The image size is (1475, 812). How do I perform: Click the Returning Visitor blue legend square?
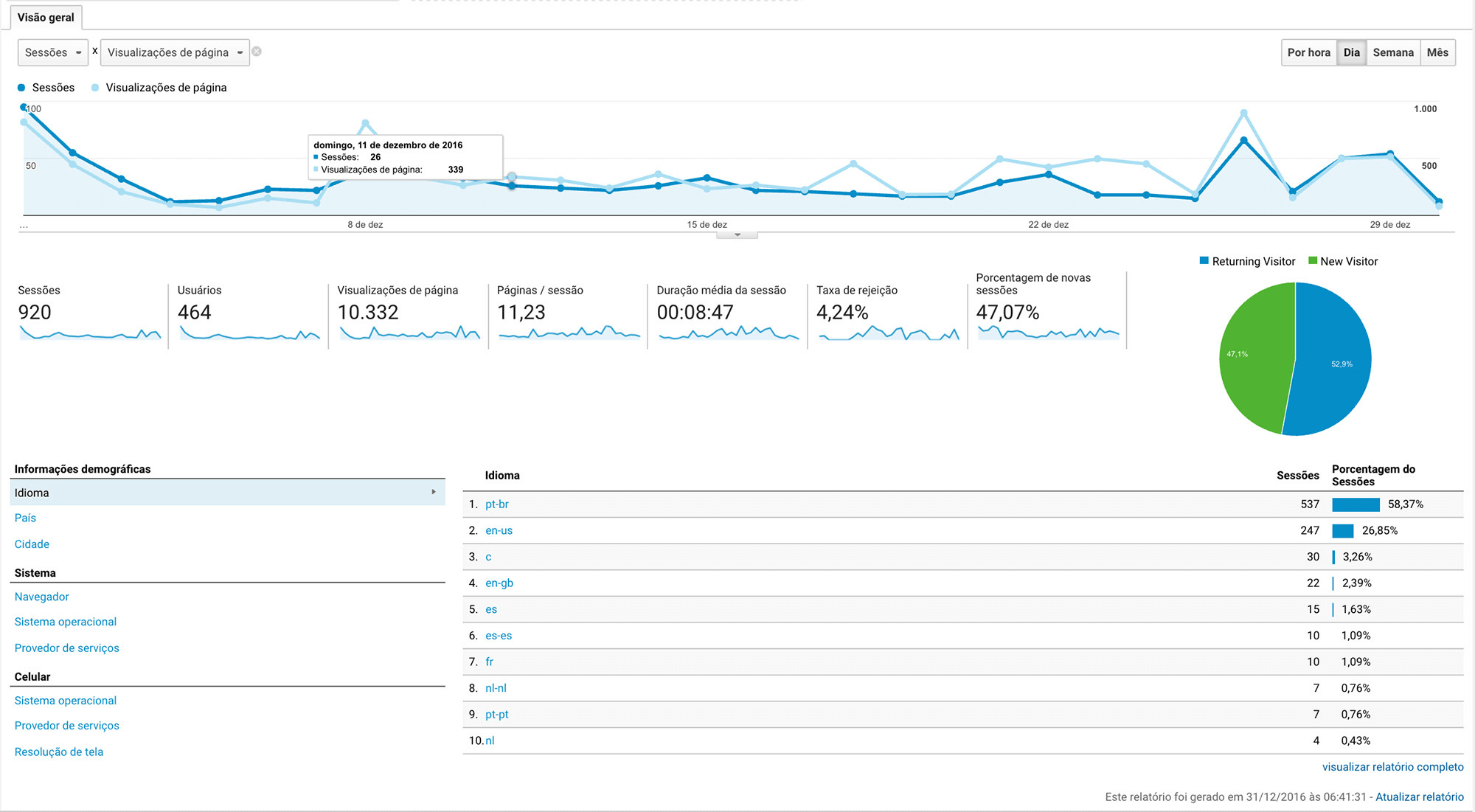(x=1204, y=261)
